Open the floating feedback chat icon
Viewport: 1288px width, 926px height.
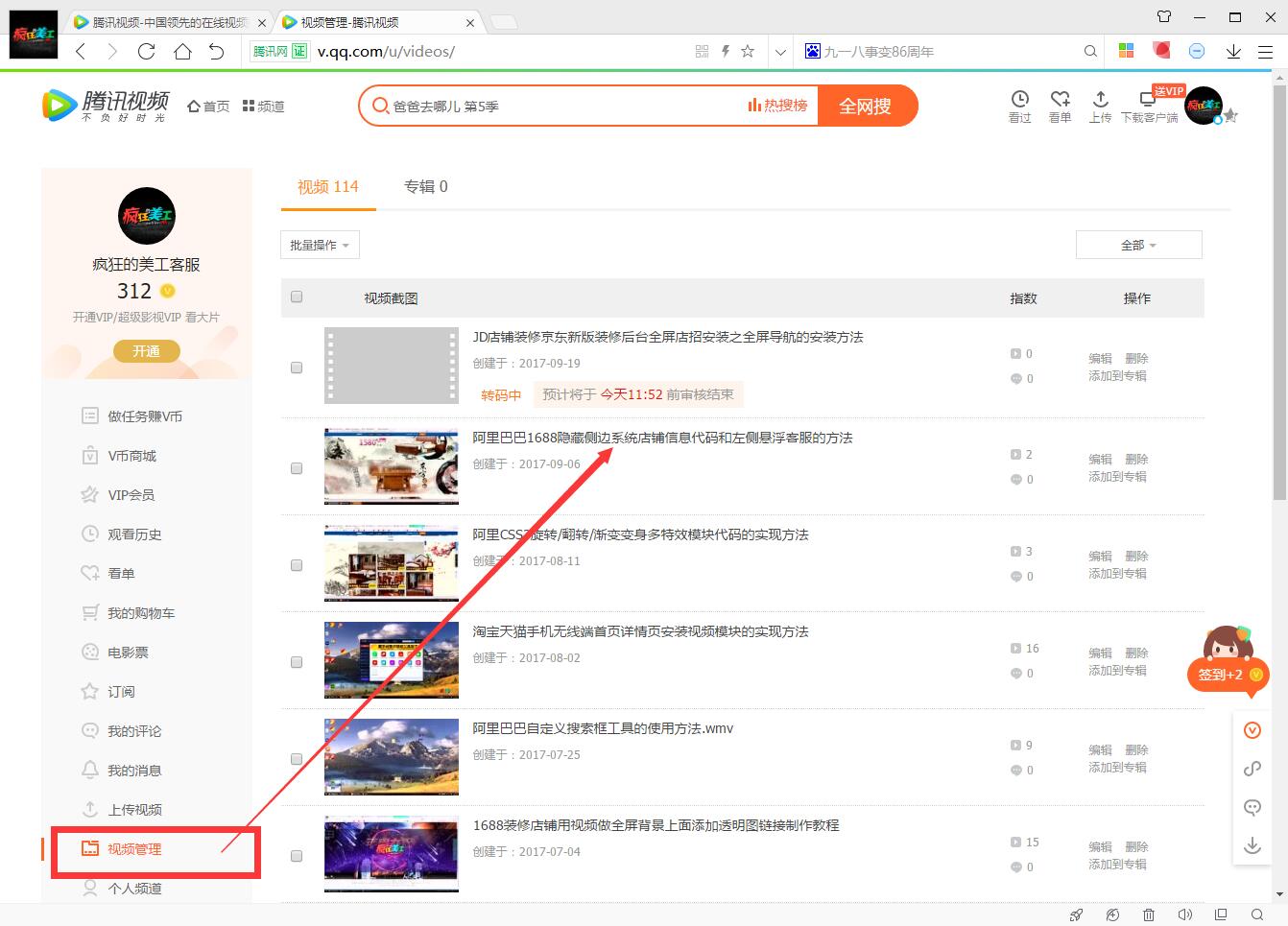tap(1252, 807)
